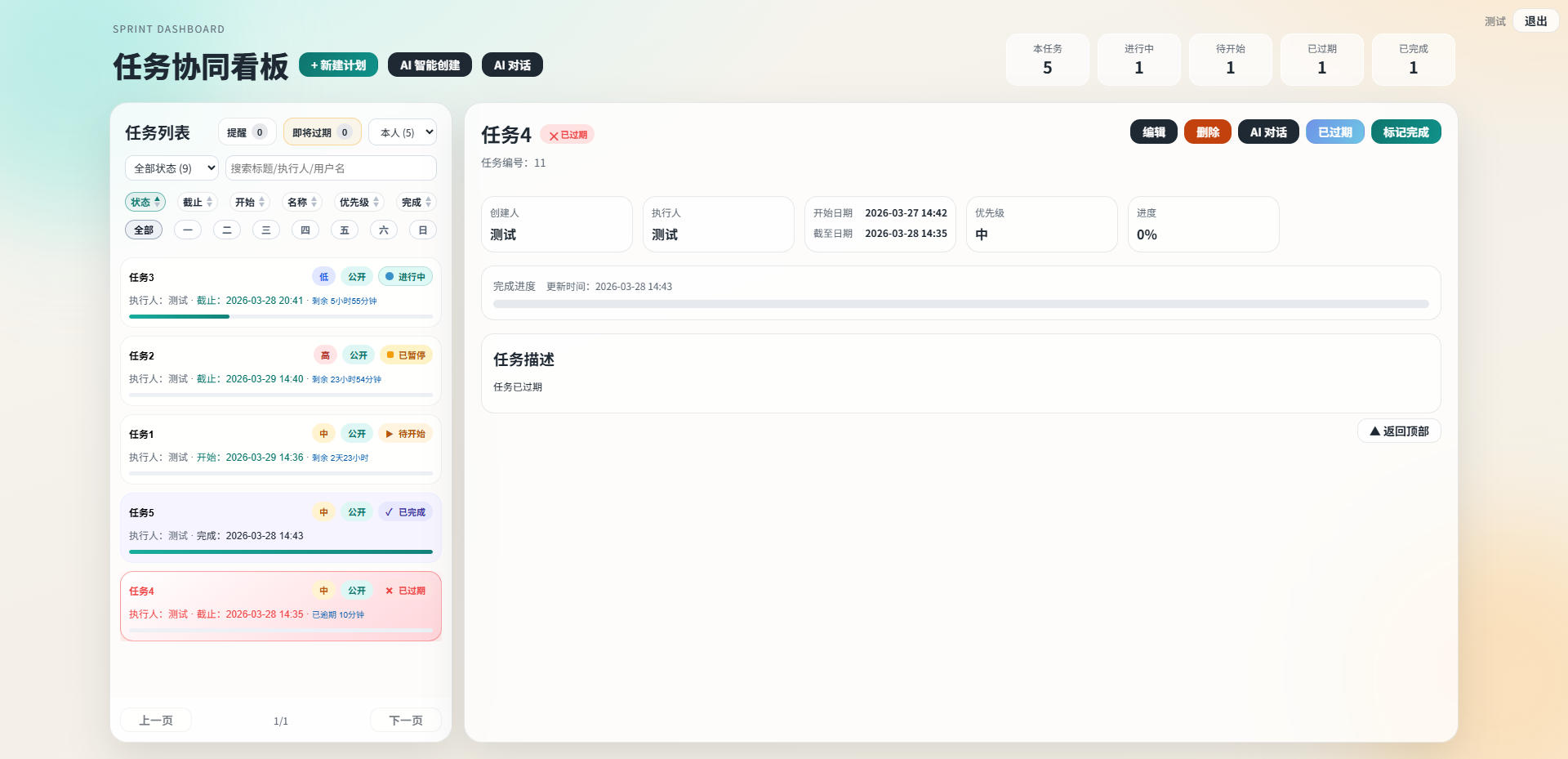1568x759 pixels.
Task: Click the 待开始 status badge on 任务1
Action: point(405,434)
